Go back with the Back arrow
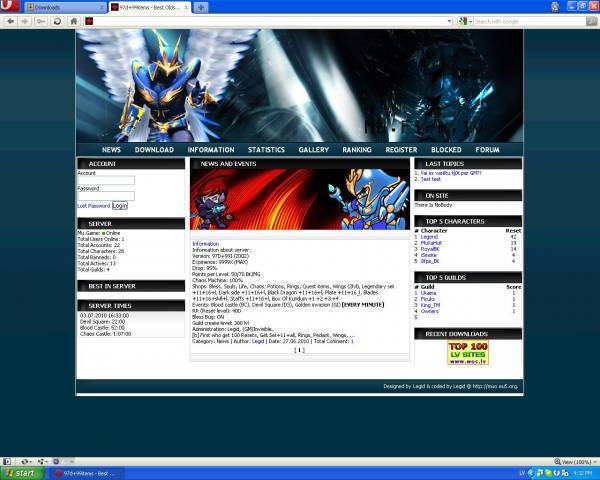 [10, 21]
